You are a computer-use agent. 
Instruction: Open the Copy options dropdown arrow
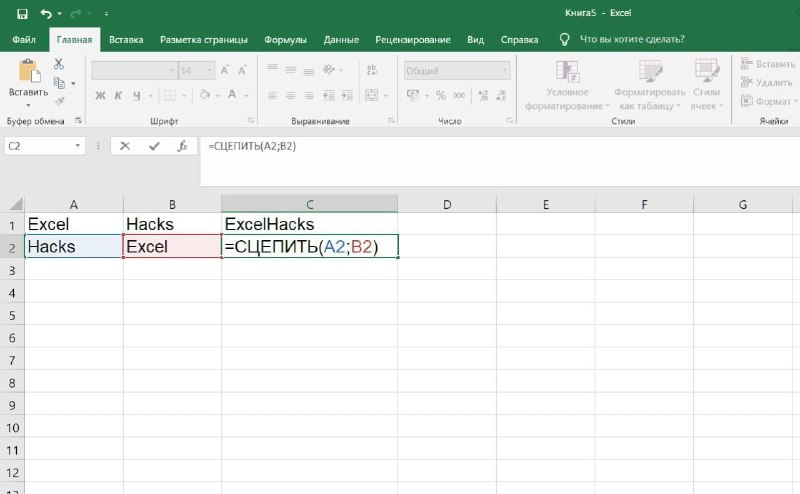(x=73, y=83)
